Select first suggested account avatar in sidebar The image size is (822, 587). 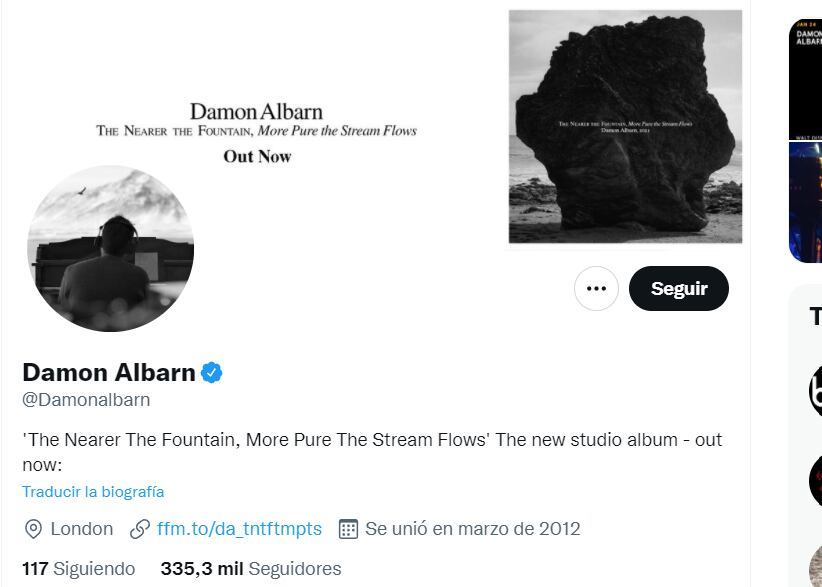(815, 390)
